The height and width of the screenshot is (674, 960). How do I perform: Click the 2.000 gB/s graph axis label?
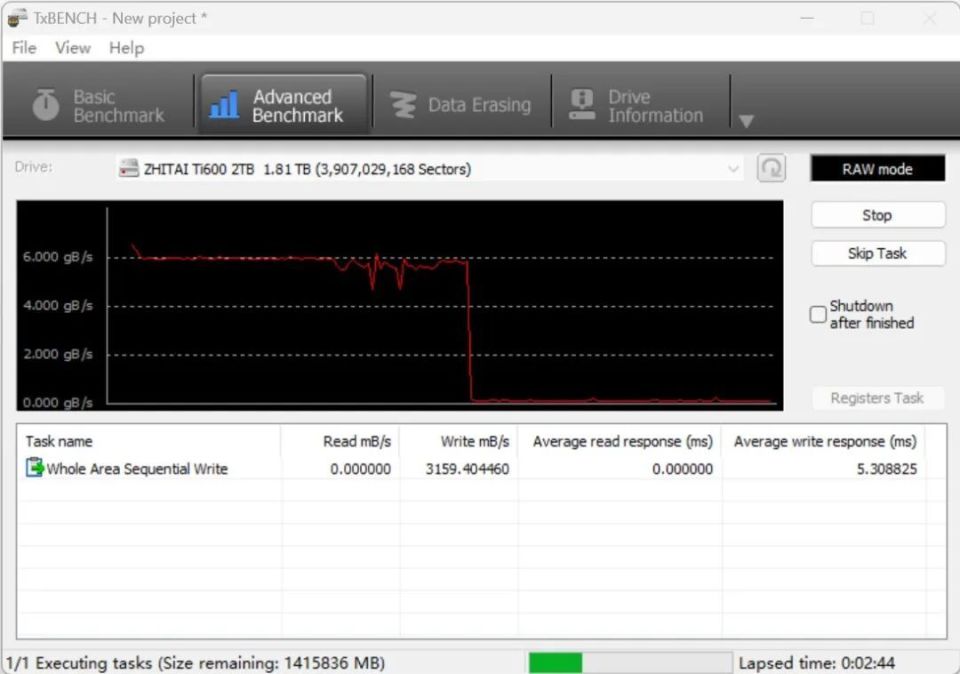click(58, 354)
